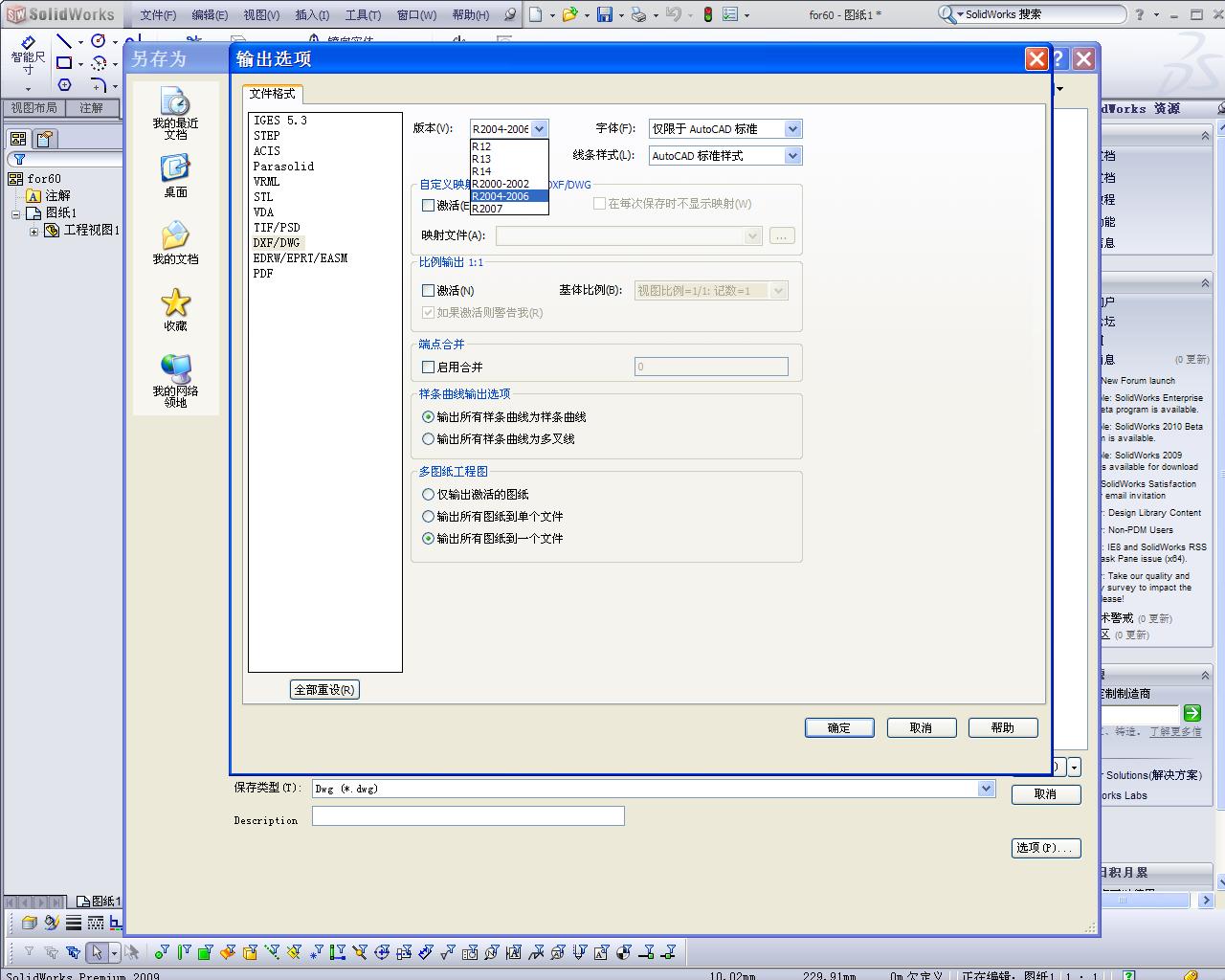Click 取消 in the Save As dialog

point(1046,794)
